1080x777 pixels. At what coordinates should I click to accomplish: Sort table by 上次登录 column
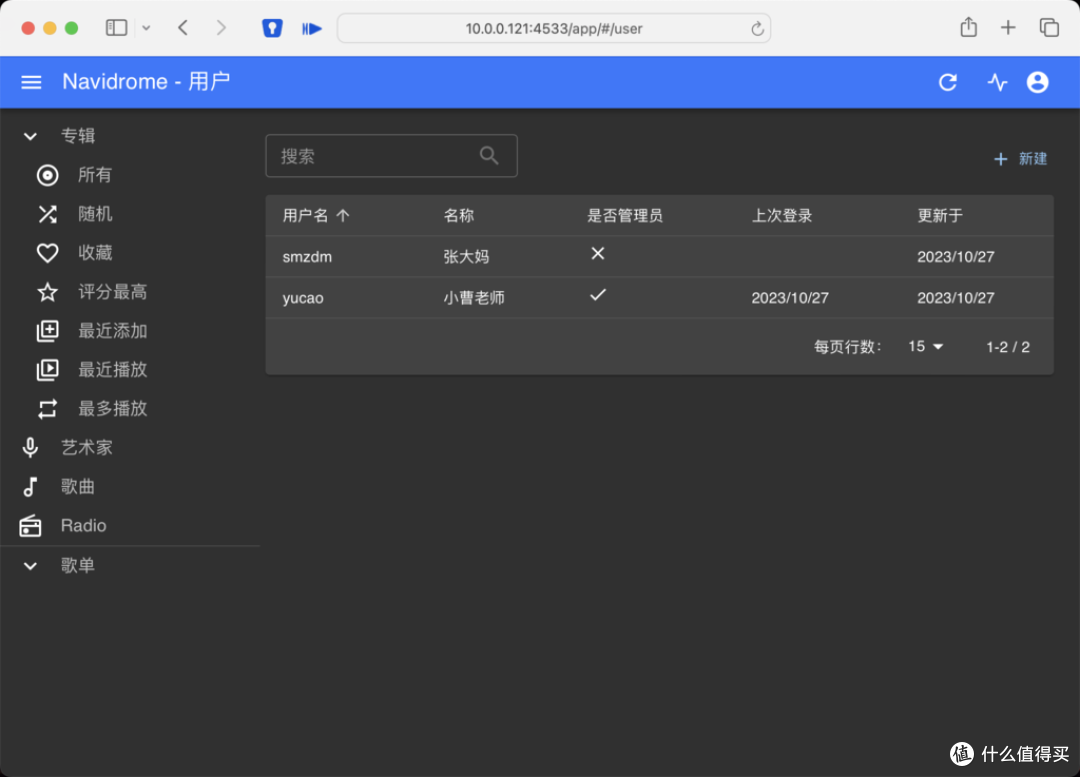coord(782,216)
